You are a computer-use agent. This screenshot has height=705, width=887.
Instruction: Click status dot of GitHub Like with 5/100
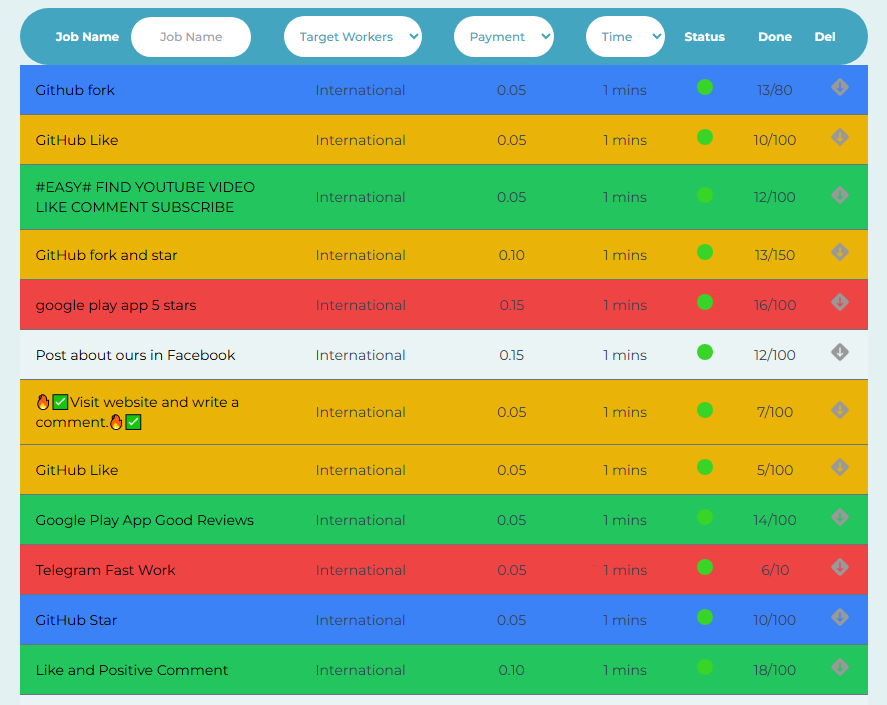pos(704,467)
